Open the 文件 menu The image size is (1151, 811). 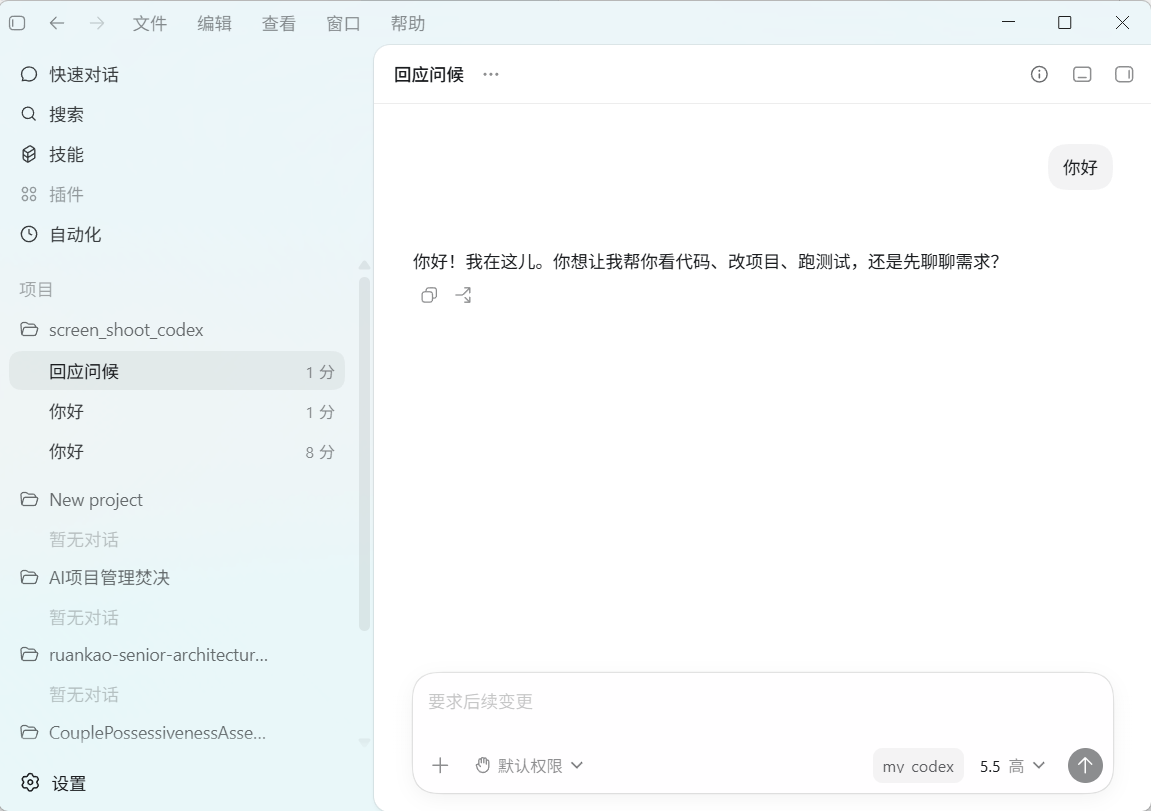pyautogui.click(x=150, y=23)
